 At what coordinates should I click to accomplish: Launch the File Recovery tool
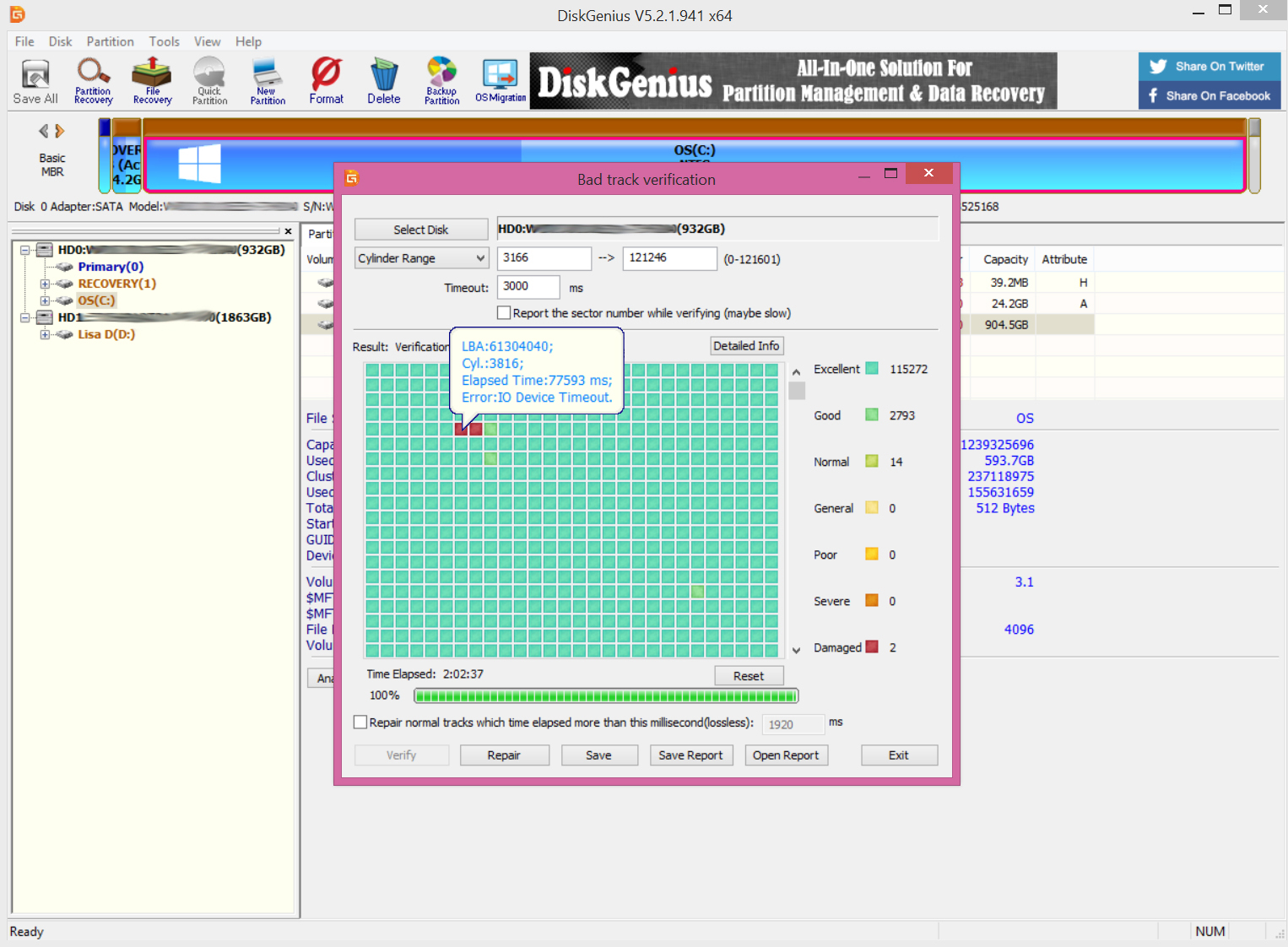pos(152,81)
